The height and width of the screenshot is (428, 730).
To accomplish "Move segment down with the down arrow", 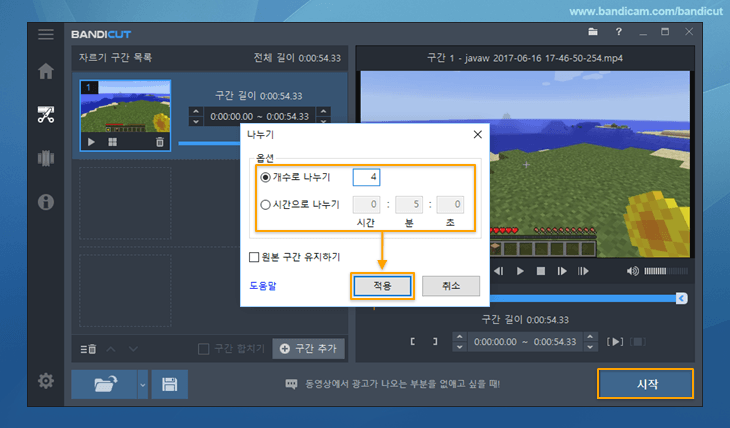I will pyautogui.click(x=133, y=349).
